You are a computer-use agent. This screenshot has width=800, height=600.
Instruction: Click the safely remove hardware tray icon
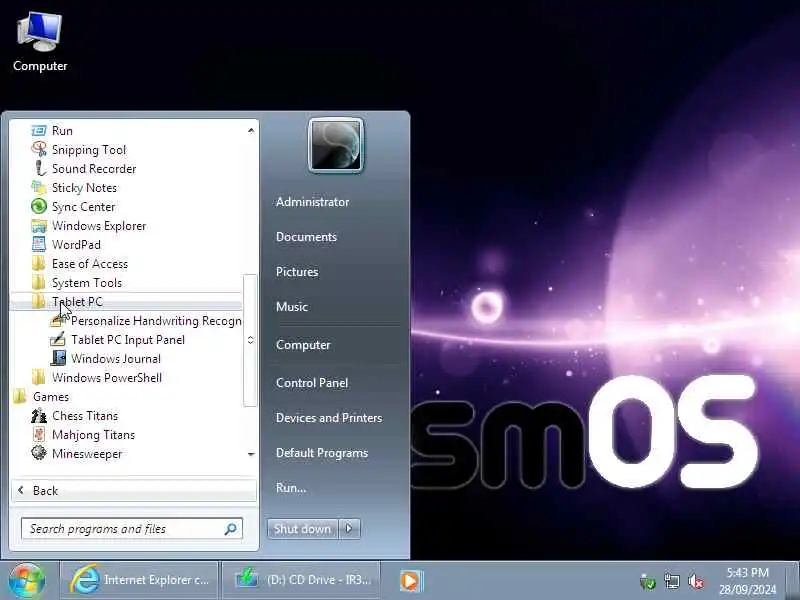(647, 581)
